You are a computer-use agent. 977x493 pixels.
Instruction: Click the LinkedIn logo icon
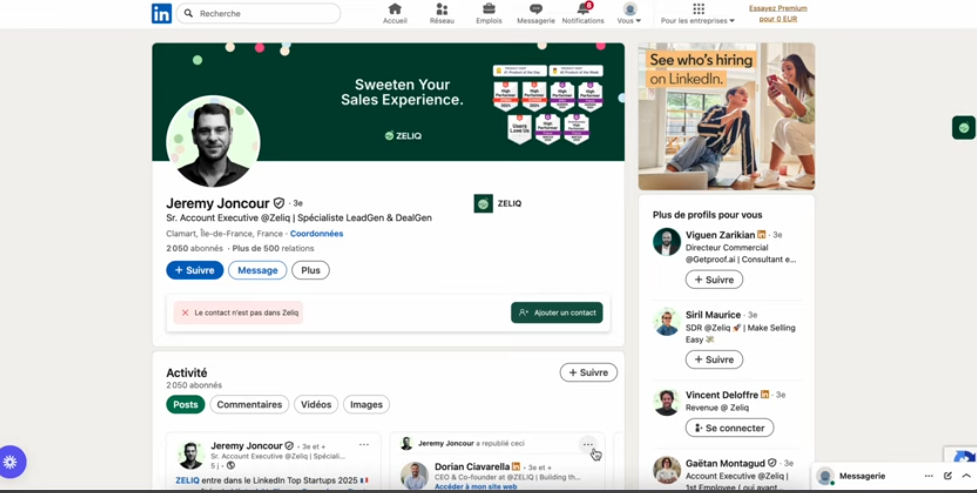tap(161, 13)
